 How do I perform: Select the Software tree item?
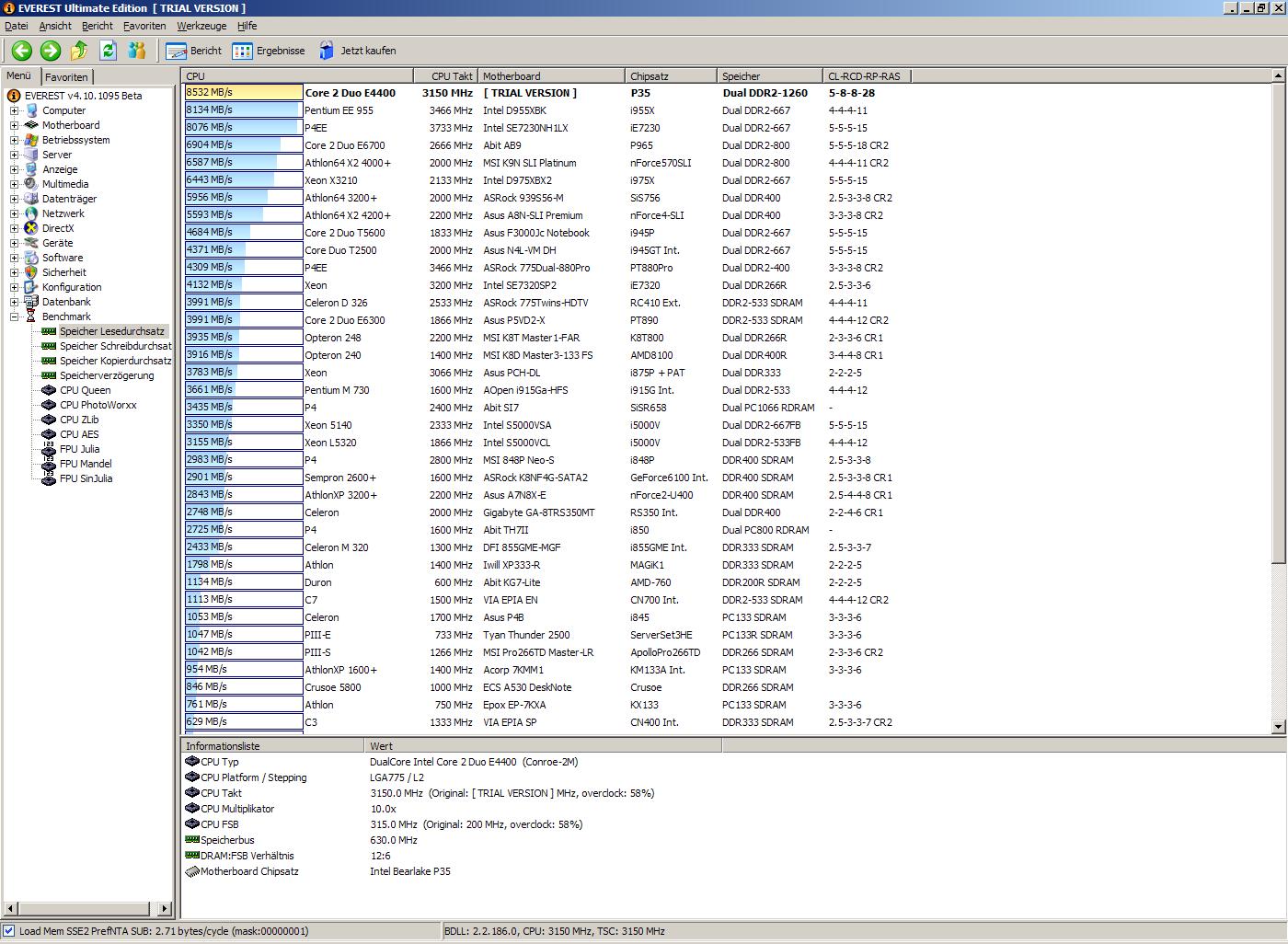pyautogui.click(x=62, y=258)
